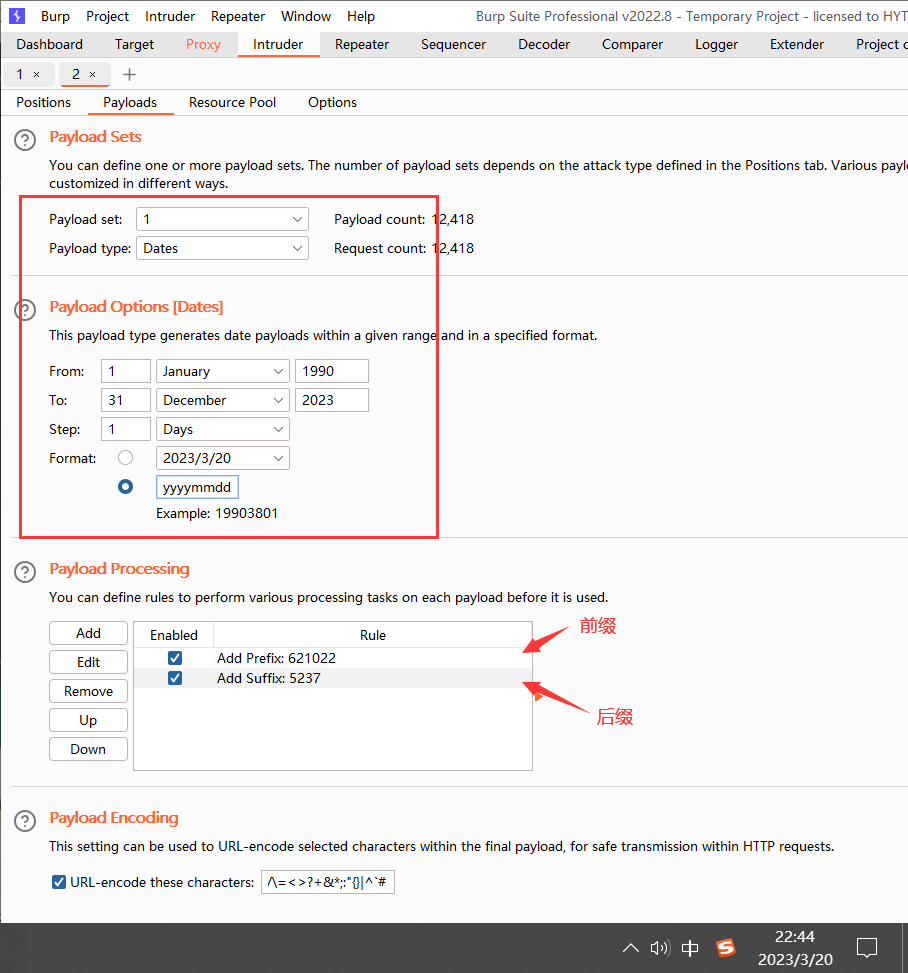
Task: Open the To month dropdown
Action: tap(223, 400)
